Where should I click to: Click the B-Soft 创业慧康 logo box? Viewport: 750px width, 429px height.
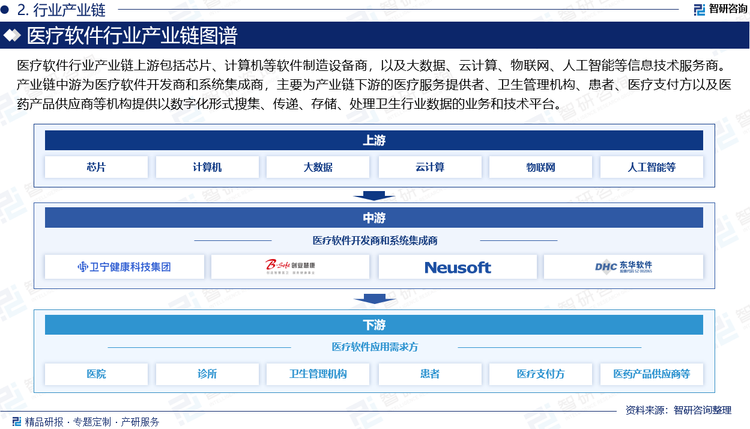pos(290,267)
